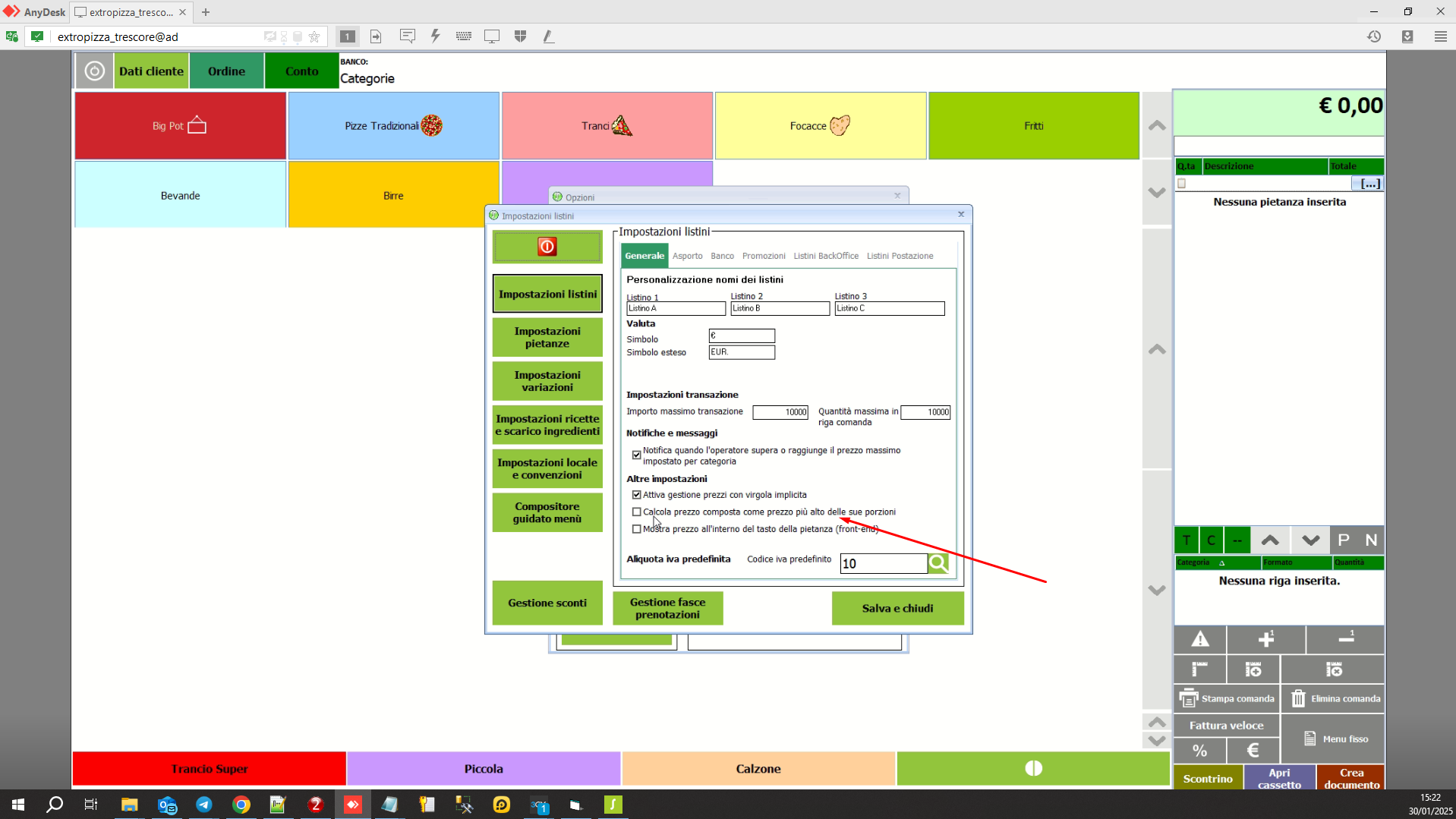Screen dimensions: 1456x819
Task: Click the euro symbol icon button
Action: coord(1253,751)
